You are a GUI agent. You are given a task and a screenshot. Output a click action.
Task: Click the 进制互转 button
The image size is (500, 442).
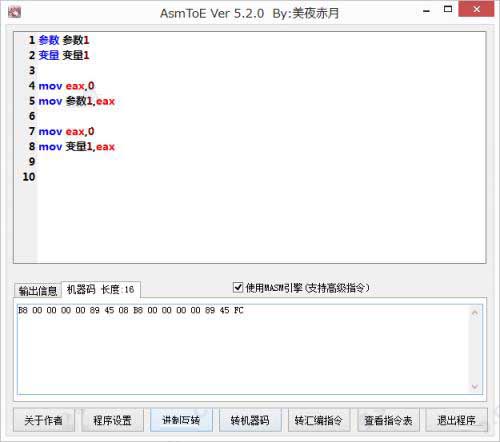click(x=181, y=420)
